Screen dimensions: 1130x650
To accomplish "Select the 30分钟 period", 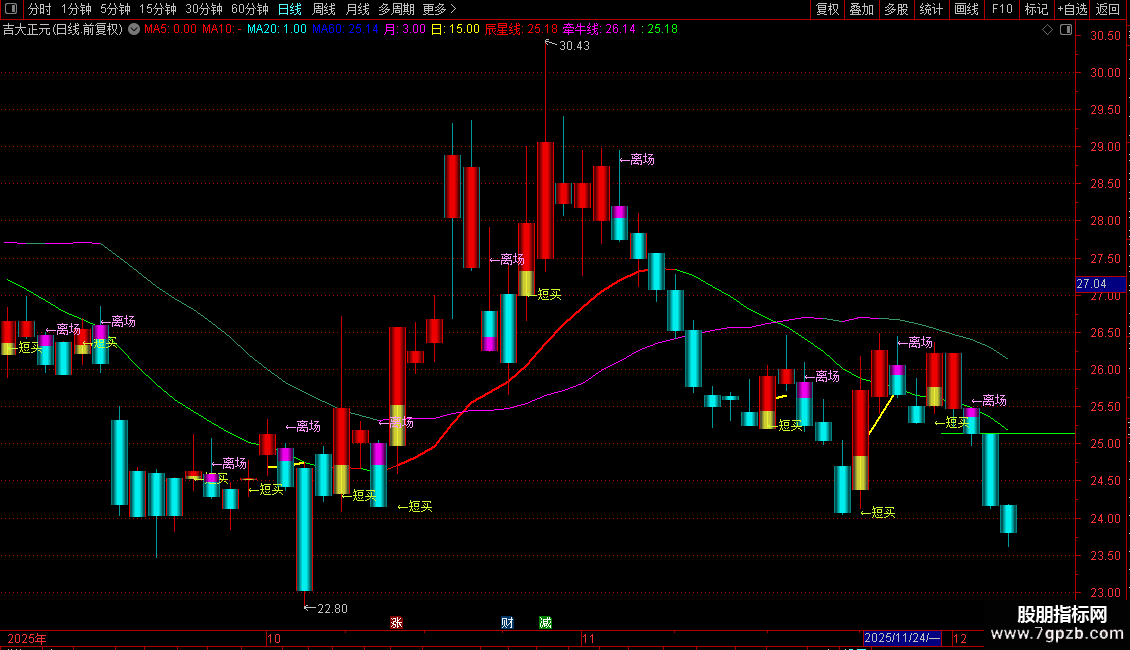I will point(204,9).
